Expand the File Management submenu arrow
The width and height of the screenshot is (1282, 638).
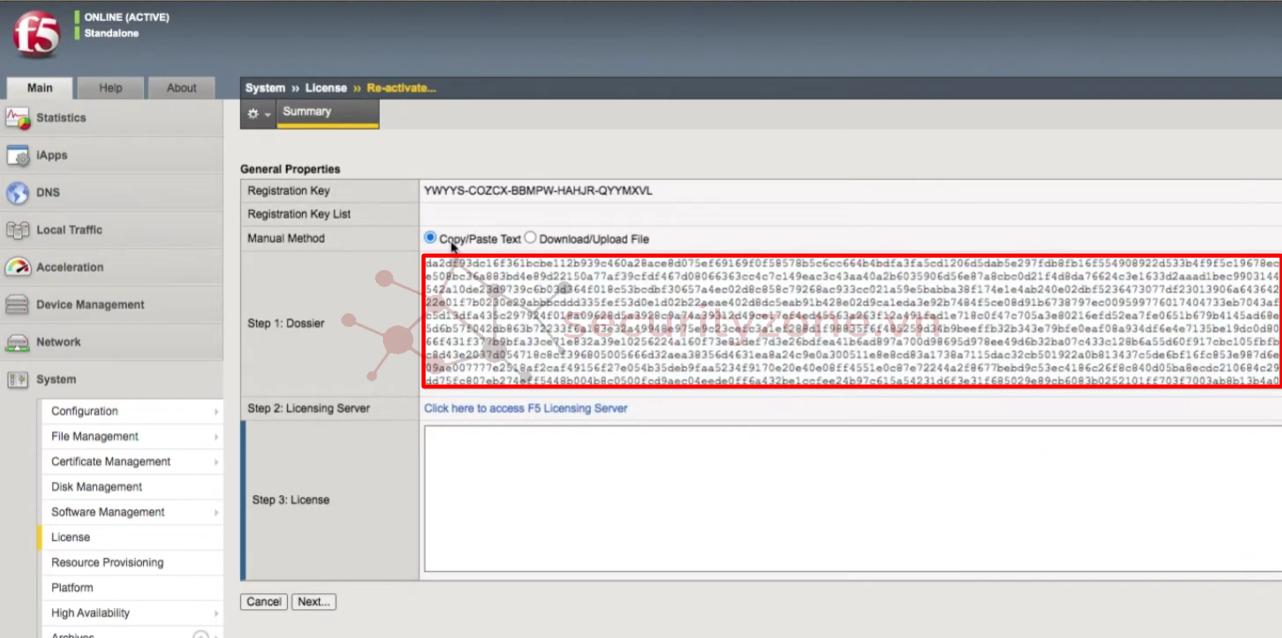[x=216, y=437]
